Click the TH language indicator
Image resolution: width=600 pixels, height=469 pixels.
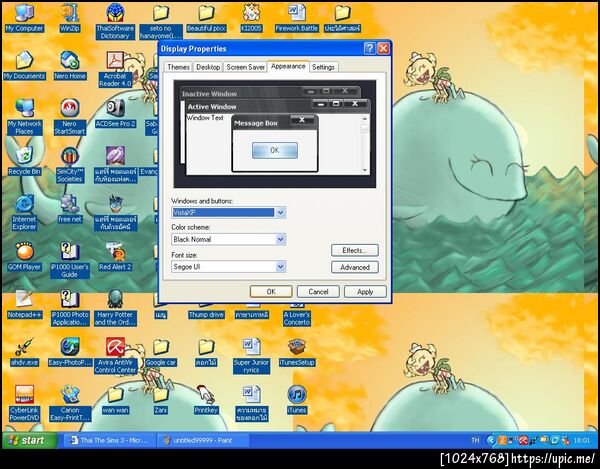pyautogui.click(x=475, y=441)
